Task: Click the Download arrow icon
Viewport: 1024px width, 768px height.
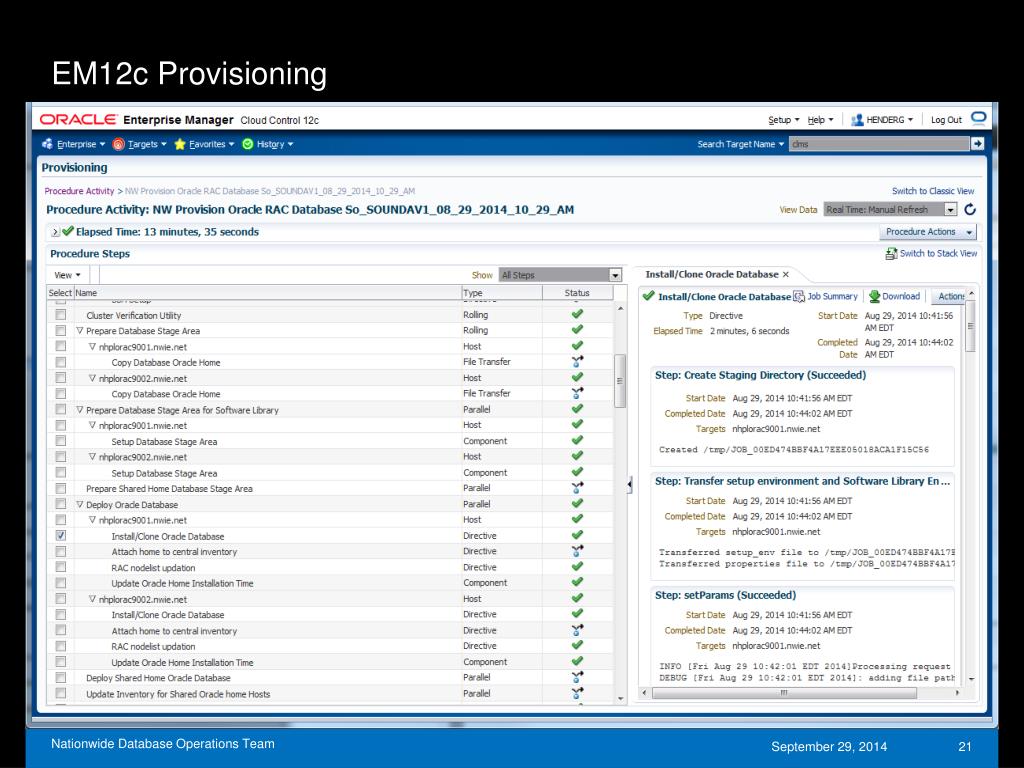Action: point(874,296)
